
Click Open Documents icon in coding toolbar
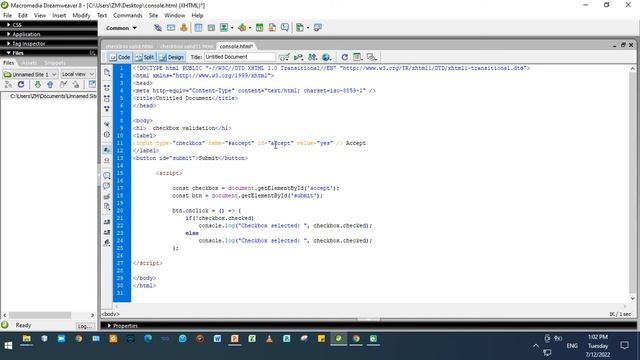[x=107, y=72]
